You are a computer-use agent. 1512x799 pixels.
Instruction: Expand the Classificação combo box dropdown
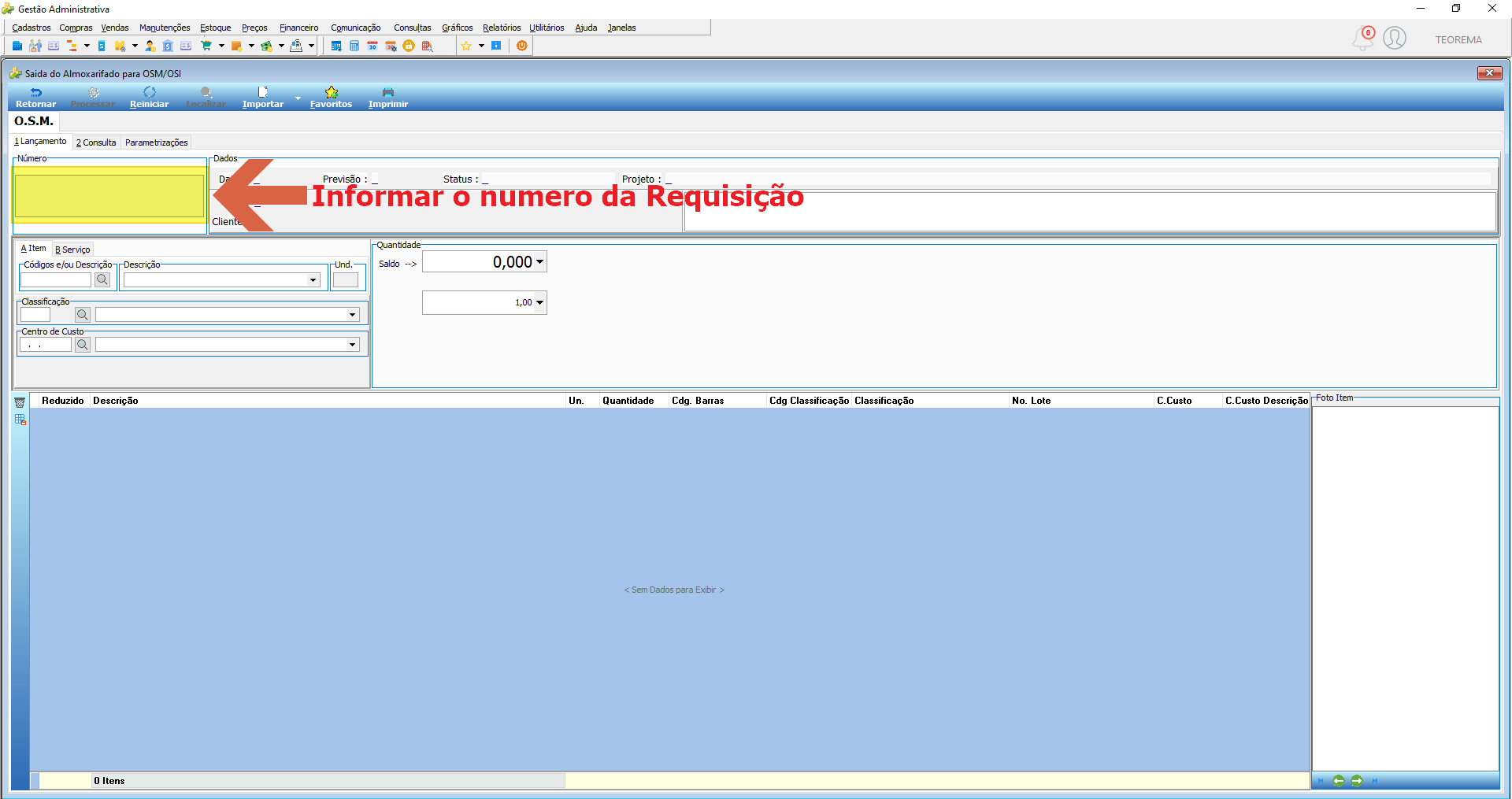[x=352, y=315]
